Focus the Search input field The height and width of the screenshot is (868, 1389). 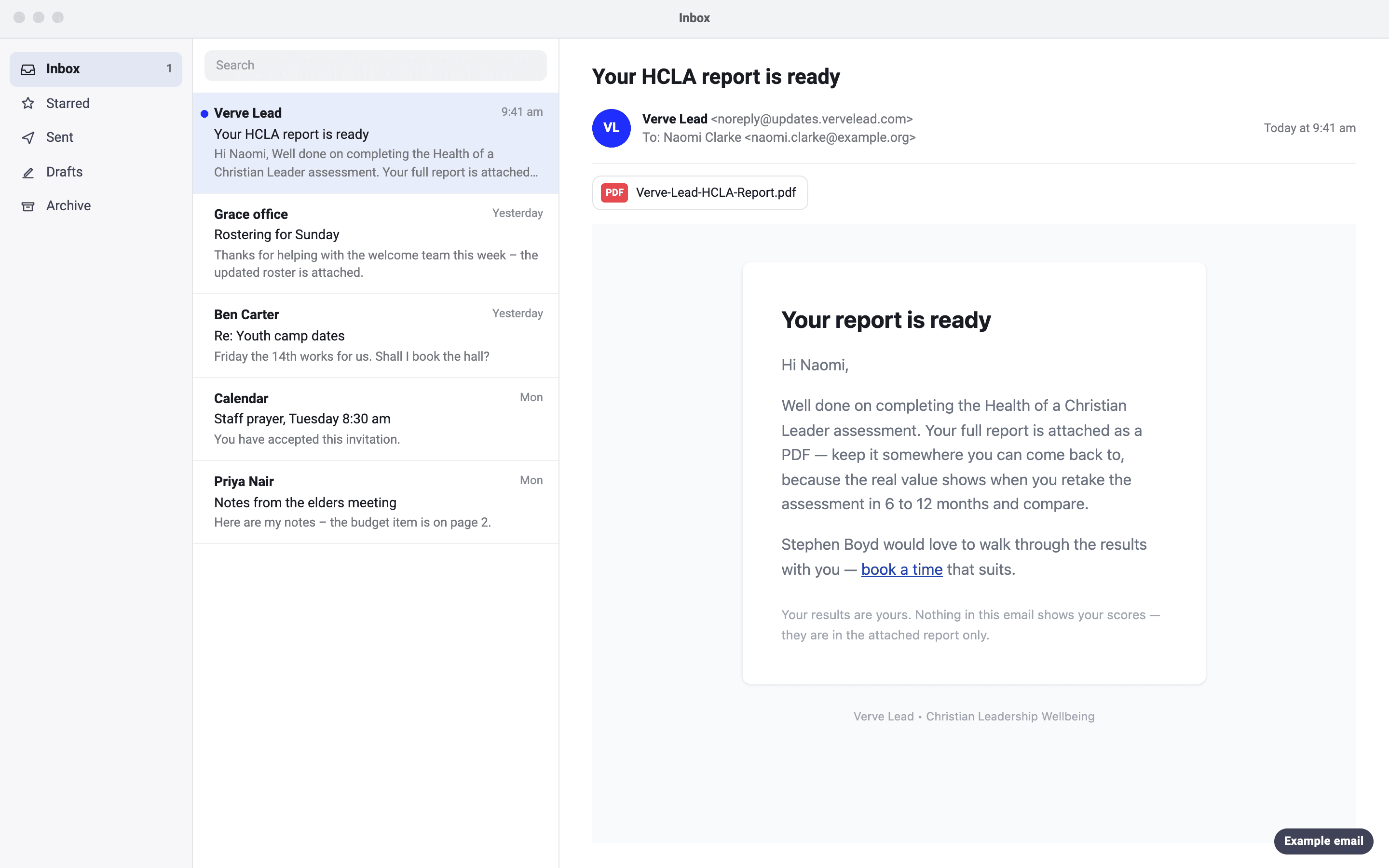click(x=375, y=66)
